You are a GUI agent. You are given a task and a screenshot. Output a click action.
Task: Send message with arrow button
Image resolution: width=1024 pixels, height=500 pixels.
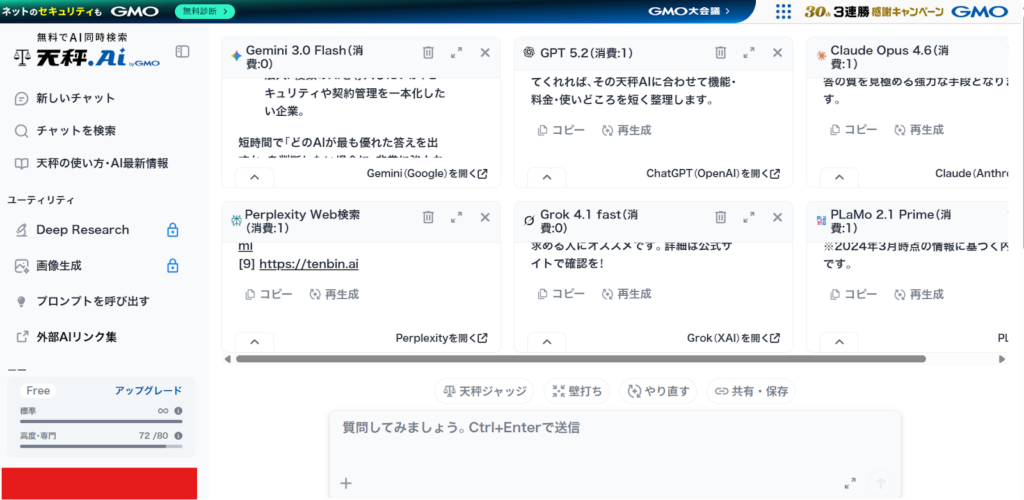tap(880, 483)
